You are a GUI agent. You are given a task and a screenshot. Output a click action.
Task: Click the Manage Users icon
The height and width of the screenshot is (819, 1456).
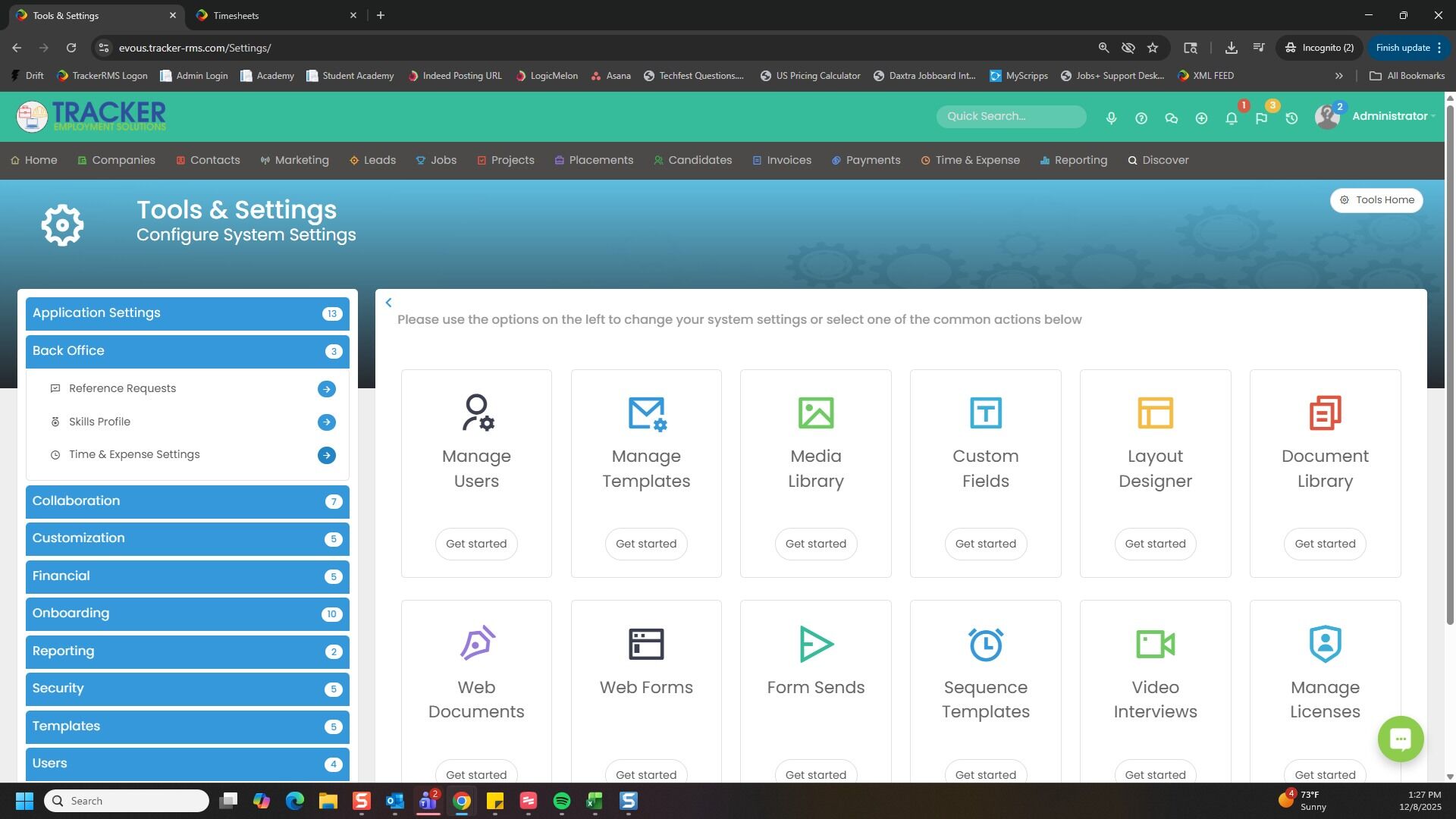point(476,413)
